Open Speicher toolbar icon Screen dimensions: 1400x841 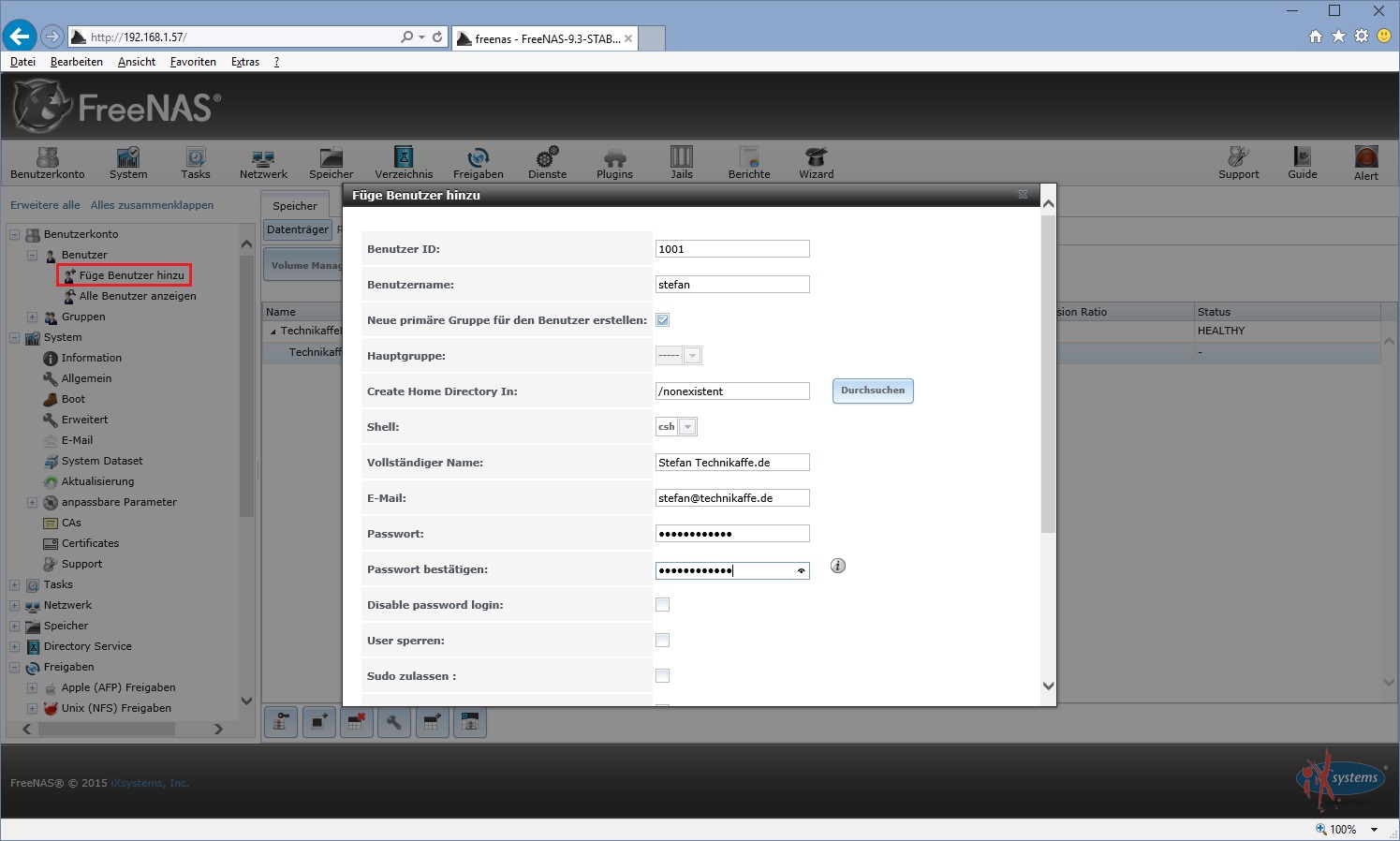332,162
